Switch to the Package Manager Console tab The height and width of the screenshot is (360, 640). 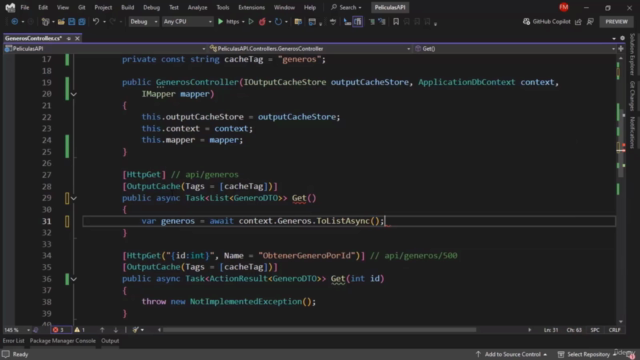pos(62,341)
